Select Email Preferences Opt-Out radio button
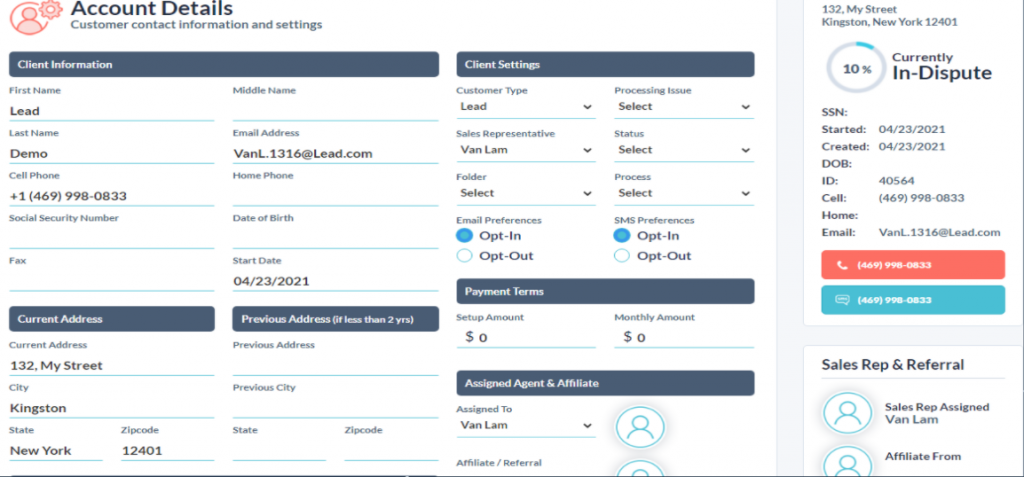Screen dimensions: 1024x477 pos(464,256)
